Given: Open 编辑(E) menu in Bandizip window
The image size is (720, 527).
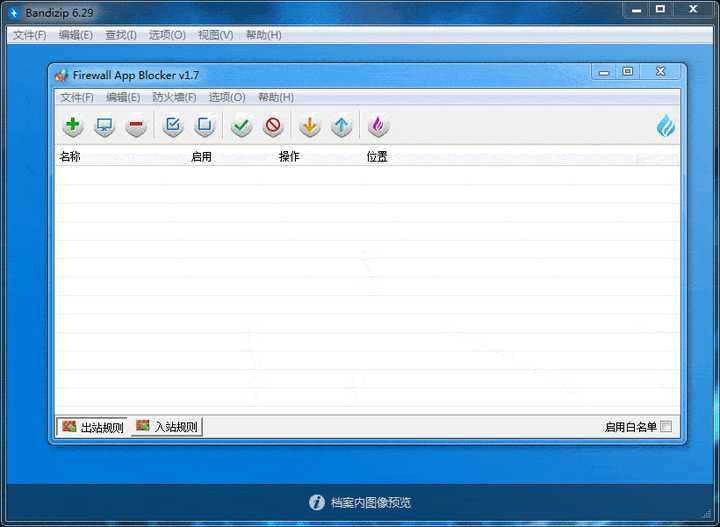Looking at the screenshot, I should (x=76, y=35).
